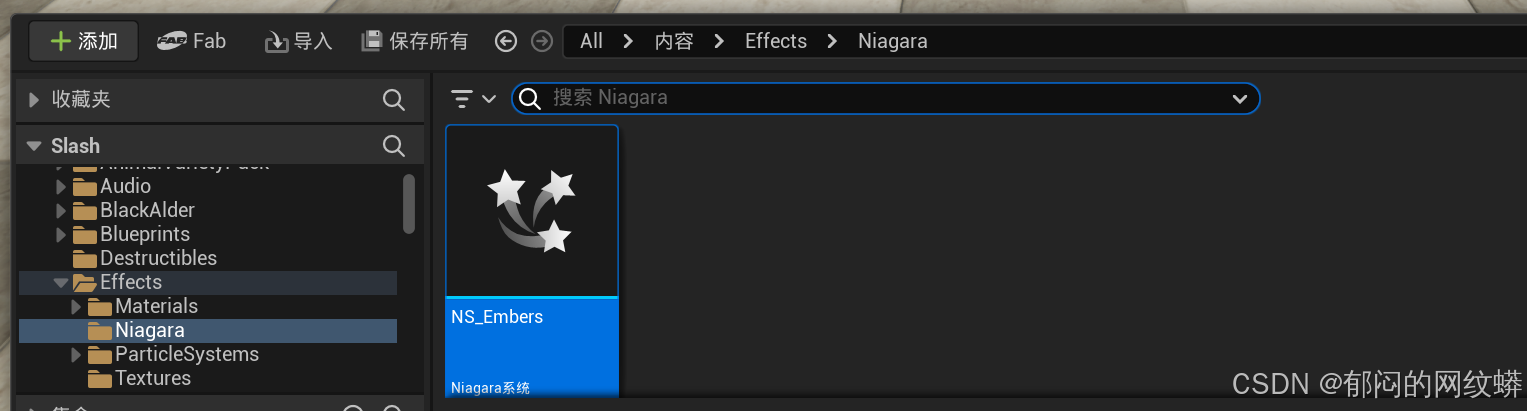Click the search icon next to Slash
Viewport: 1527px width, 411px height.
pyautogui.click(x=394, y=146)
